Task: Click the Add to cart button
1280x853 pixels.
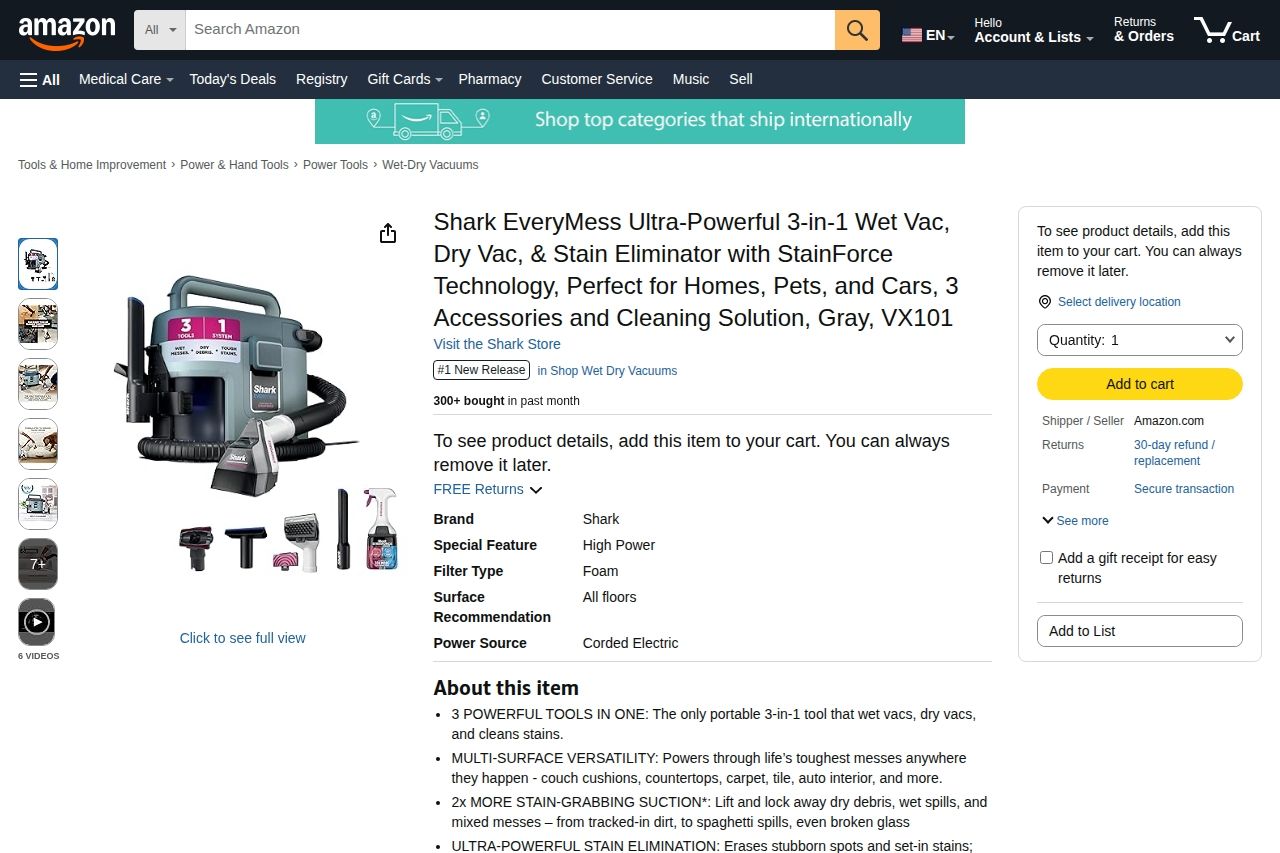Action: (1140, 384)
